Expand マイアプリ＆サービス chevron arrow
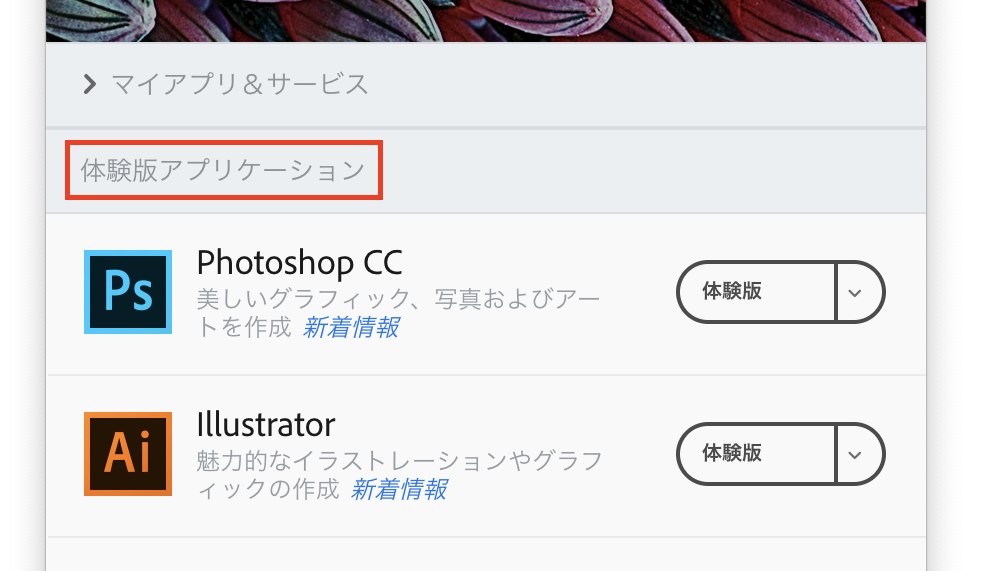The width and height of the screenshot is (998, 571). point(90,84)
